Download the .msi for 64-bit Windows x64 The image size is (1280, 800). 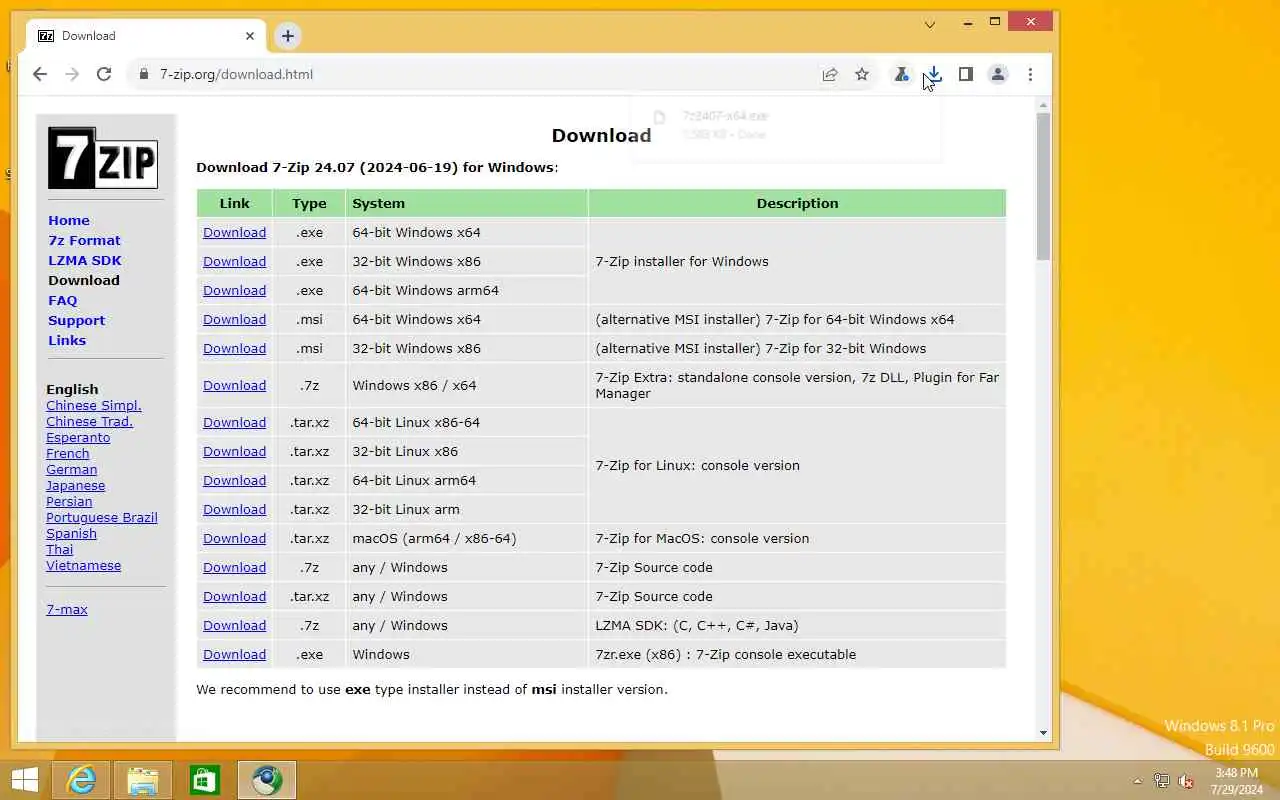234,319
